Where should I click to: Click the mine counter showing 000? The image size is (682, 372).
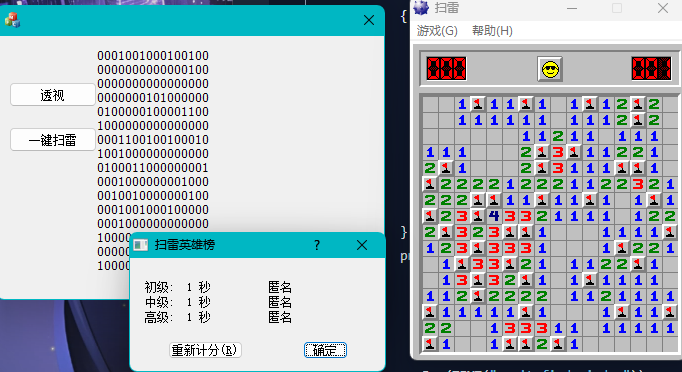[x=446, y=69]
